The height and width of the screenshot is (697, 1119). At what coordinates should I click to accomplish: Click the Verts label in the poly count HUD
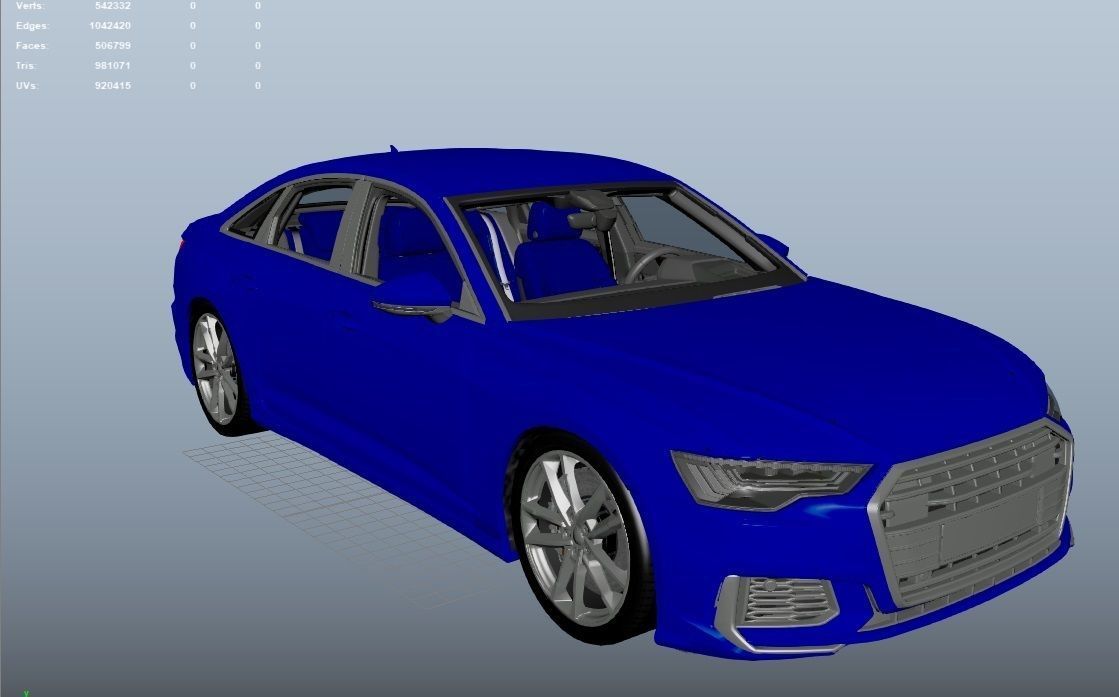[x=29, y=6]
